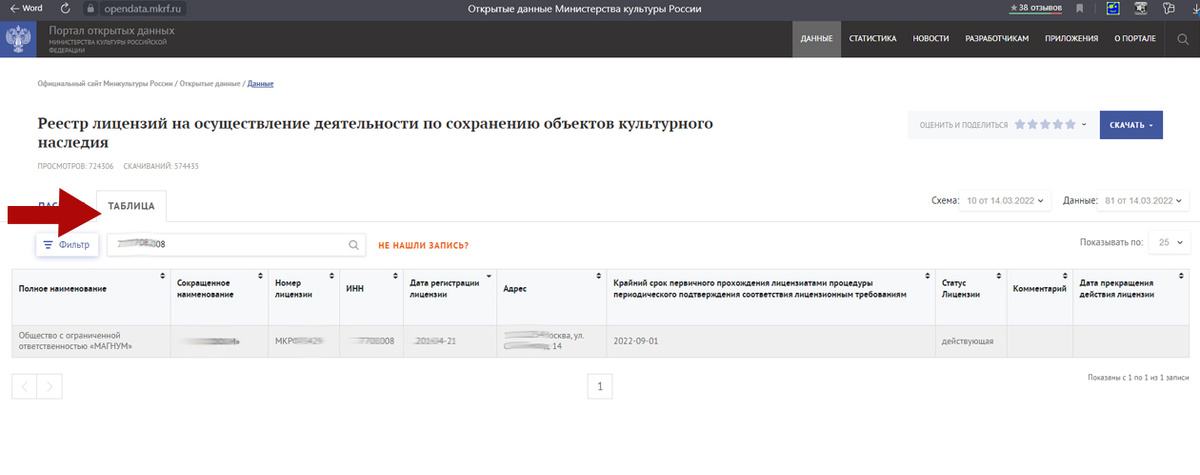Click the Фильтр button
Image resolution: width=1200 pixels, height=475 pixels.
click(x=67, y=244)
